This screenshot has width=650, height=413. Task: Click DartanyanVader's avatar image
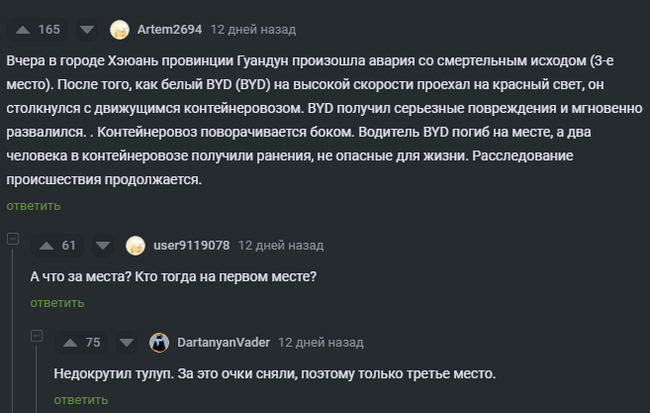tap(160, 342)
